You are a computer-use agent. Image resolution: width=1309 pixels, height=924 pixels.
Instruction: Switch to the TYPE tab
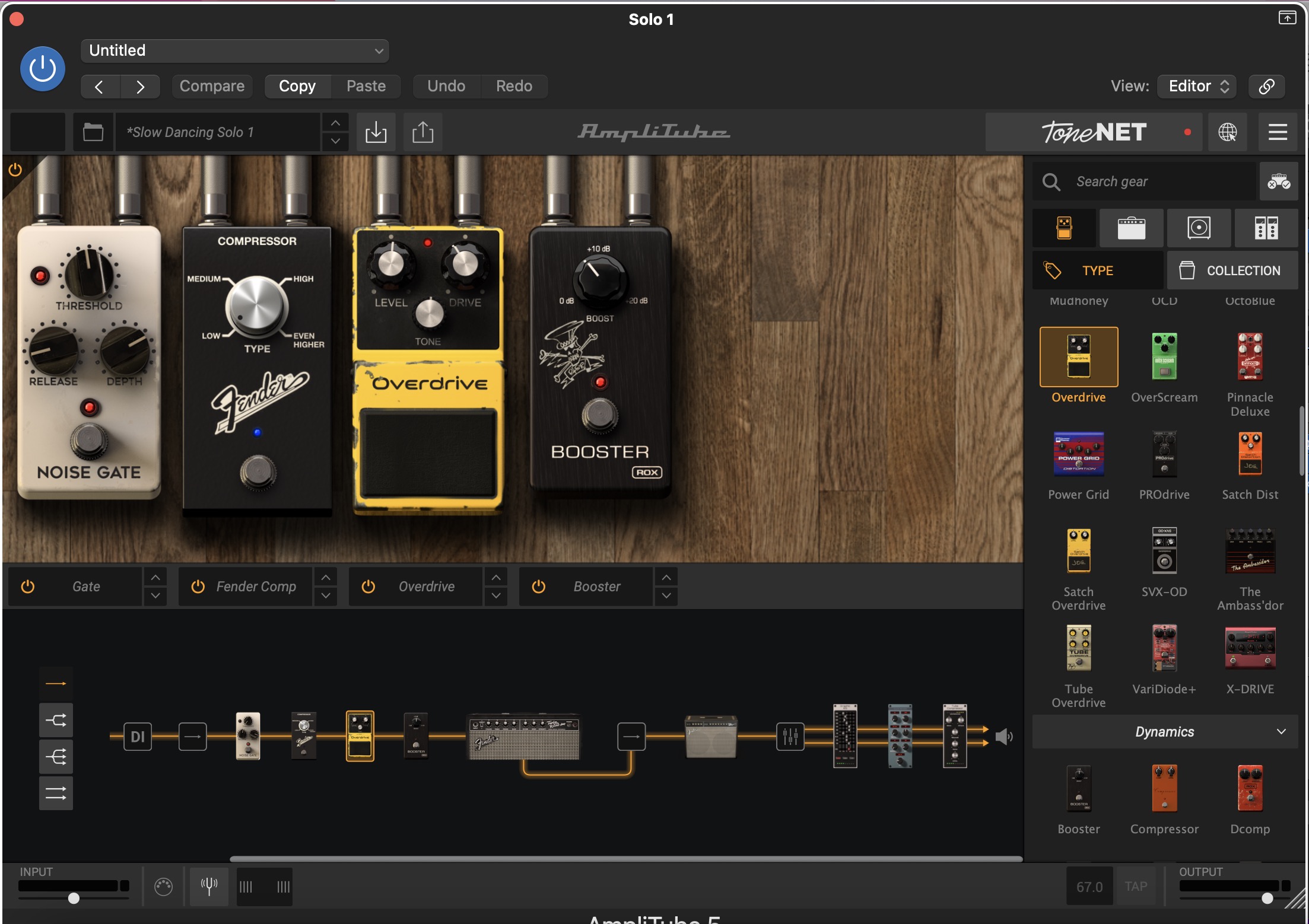click(1097, 270)
